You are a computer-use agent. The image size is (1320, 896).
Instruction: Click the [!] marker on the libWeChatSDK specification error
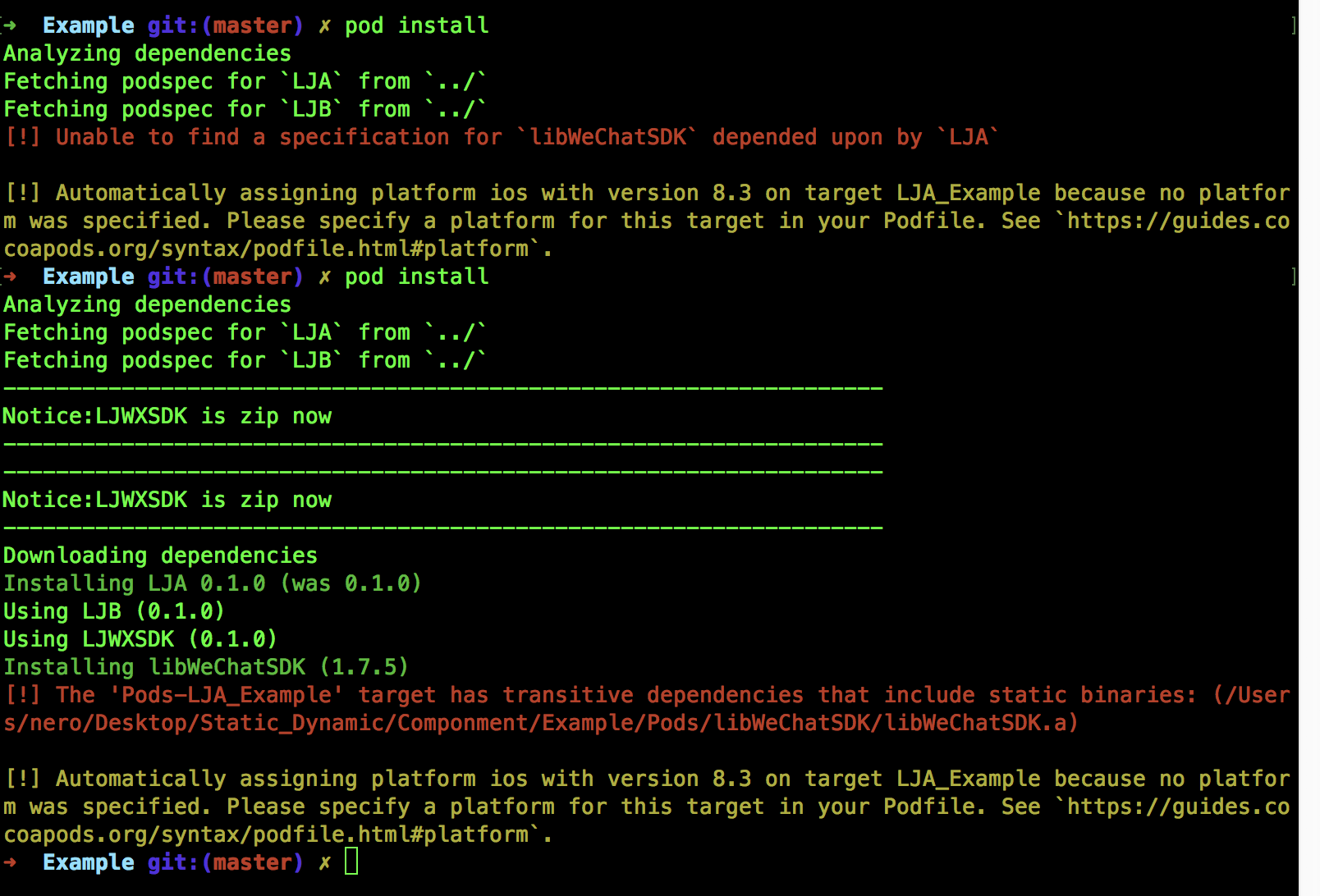click(x=22, y=137)
